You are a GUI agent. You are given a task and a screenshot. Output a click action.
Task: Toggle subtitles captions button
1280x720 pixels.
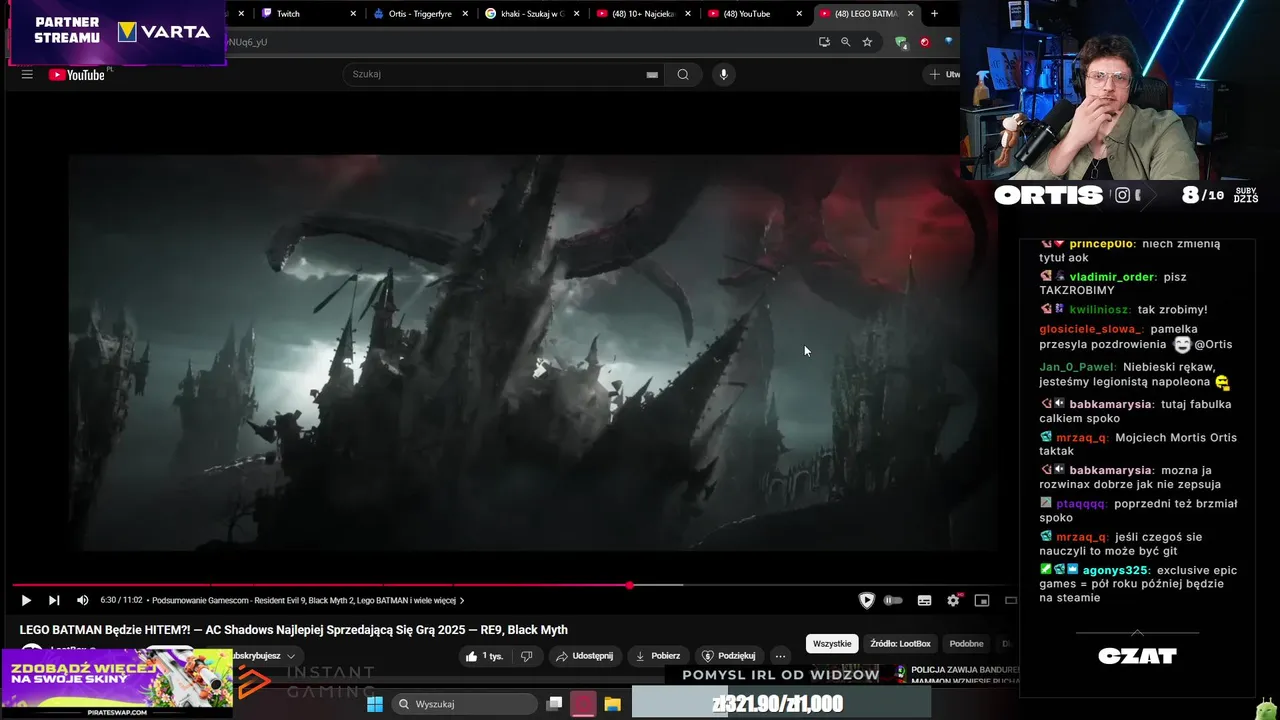click(x=924, y=600)
